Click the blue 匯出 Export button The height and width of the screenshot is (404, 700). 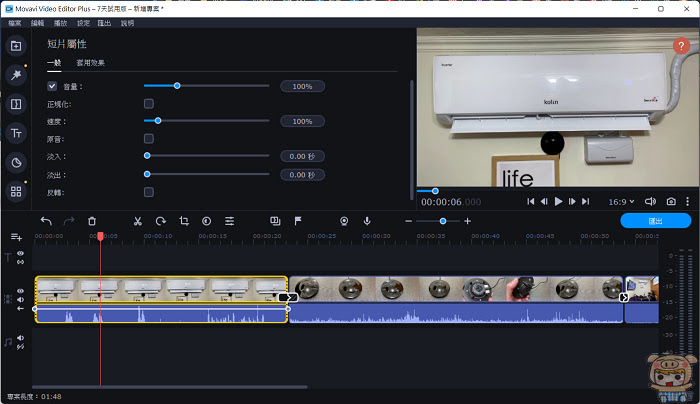coord(655,221)
